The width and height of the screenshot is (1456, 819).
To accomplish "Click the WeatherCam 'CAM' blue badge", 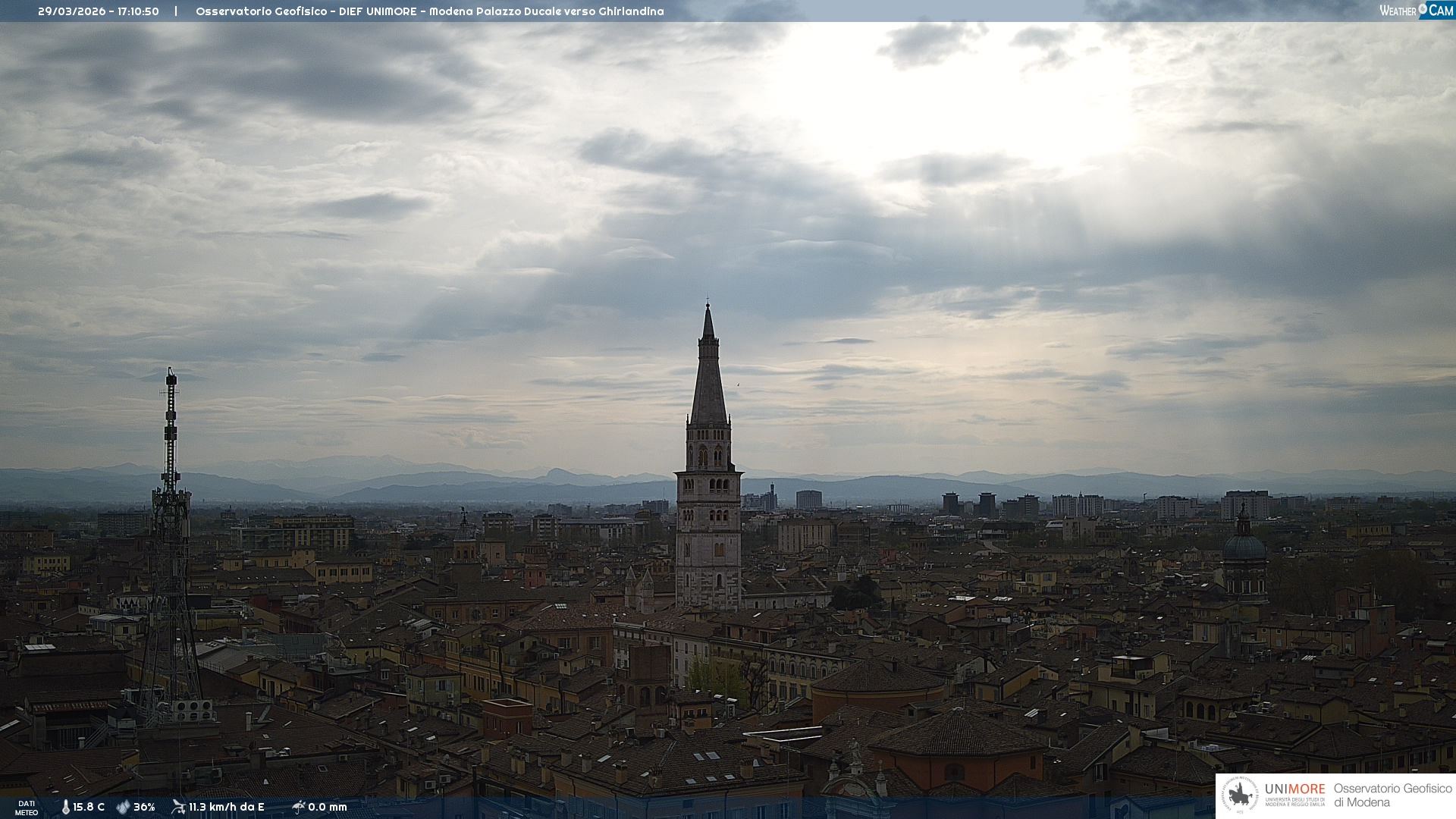I will point(1441,11).
